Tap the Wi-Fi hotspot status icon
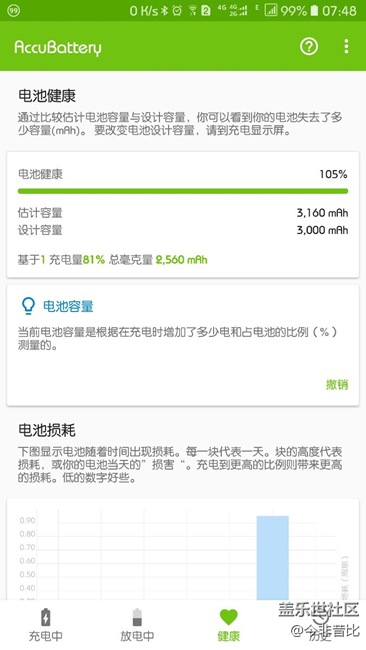Screen dimensions: 366x650 tap(192, 11)
